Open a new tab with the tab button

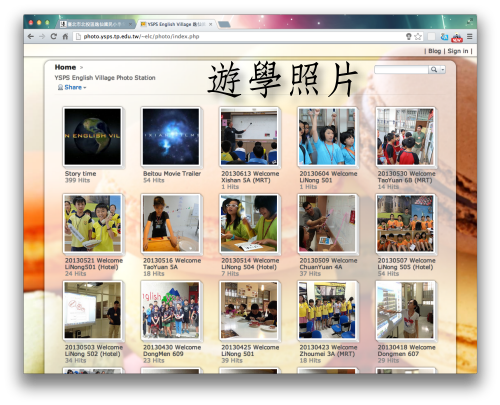[x=224, y=24]
